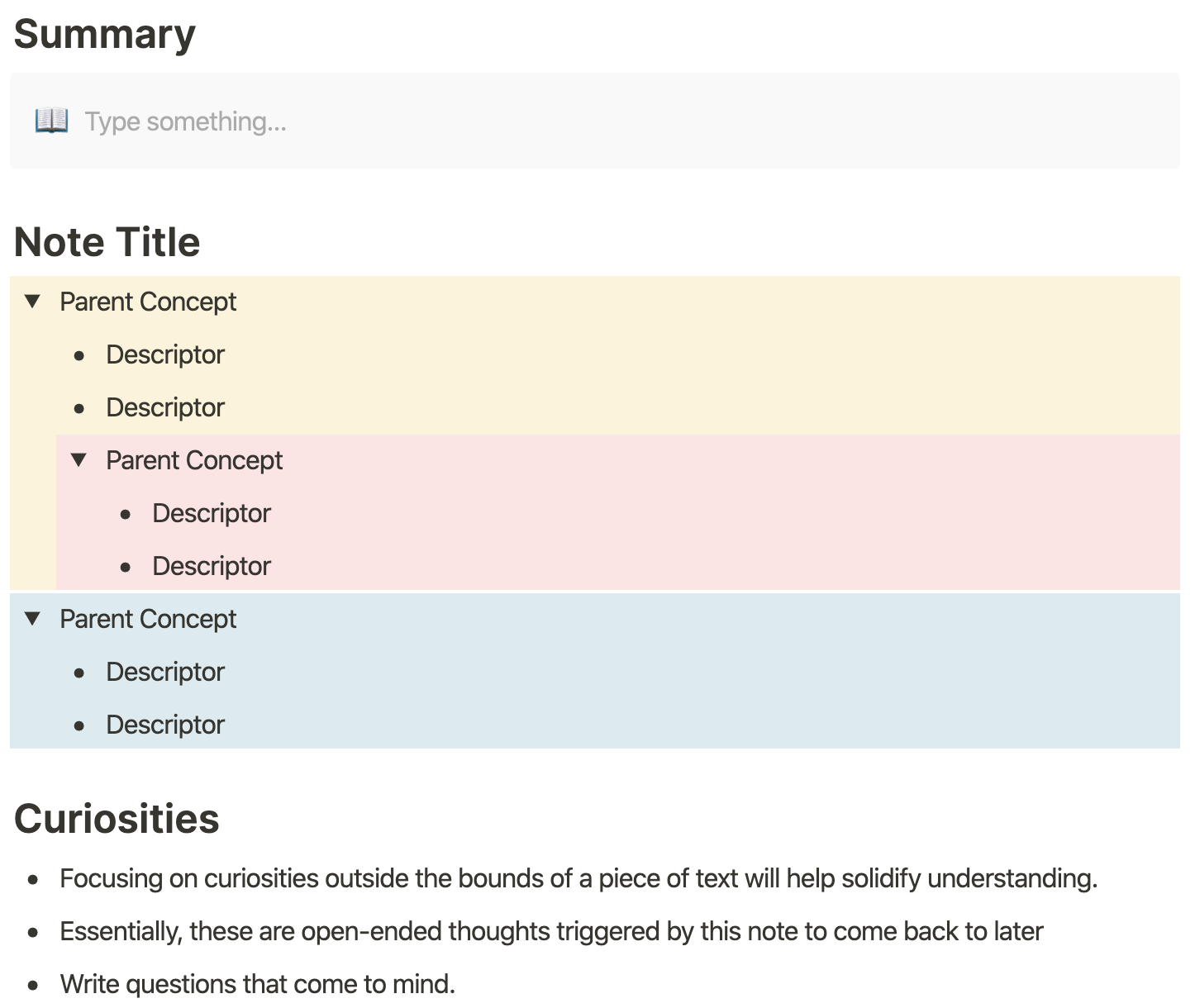Click the "Write questions that come to mind" bullet
The width and height of the screenshot is (1195, 1008).
[x=257, y=984]
